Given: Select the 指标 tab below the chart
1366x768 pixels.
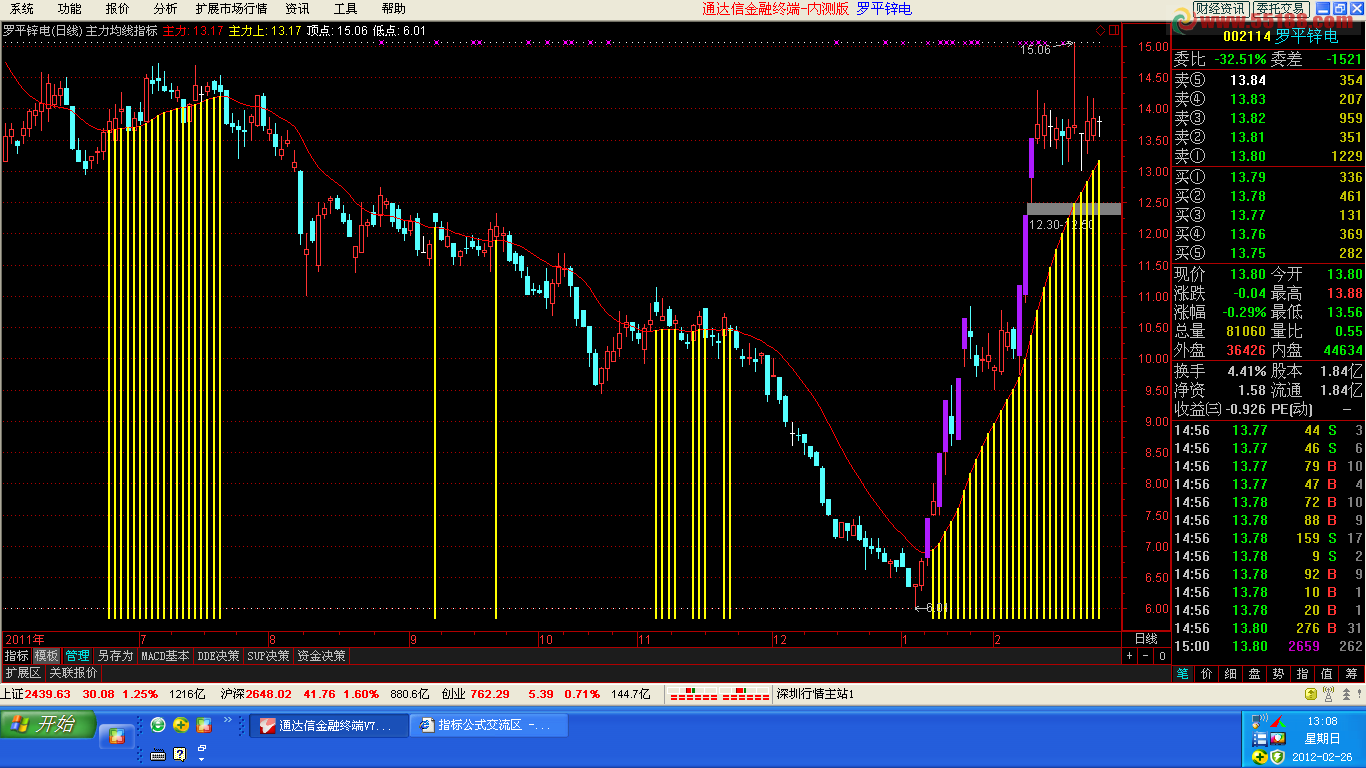Looking at the screenshot, I should pyautogui.click(x=17, y=656).
